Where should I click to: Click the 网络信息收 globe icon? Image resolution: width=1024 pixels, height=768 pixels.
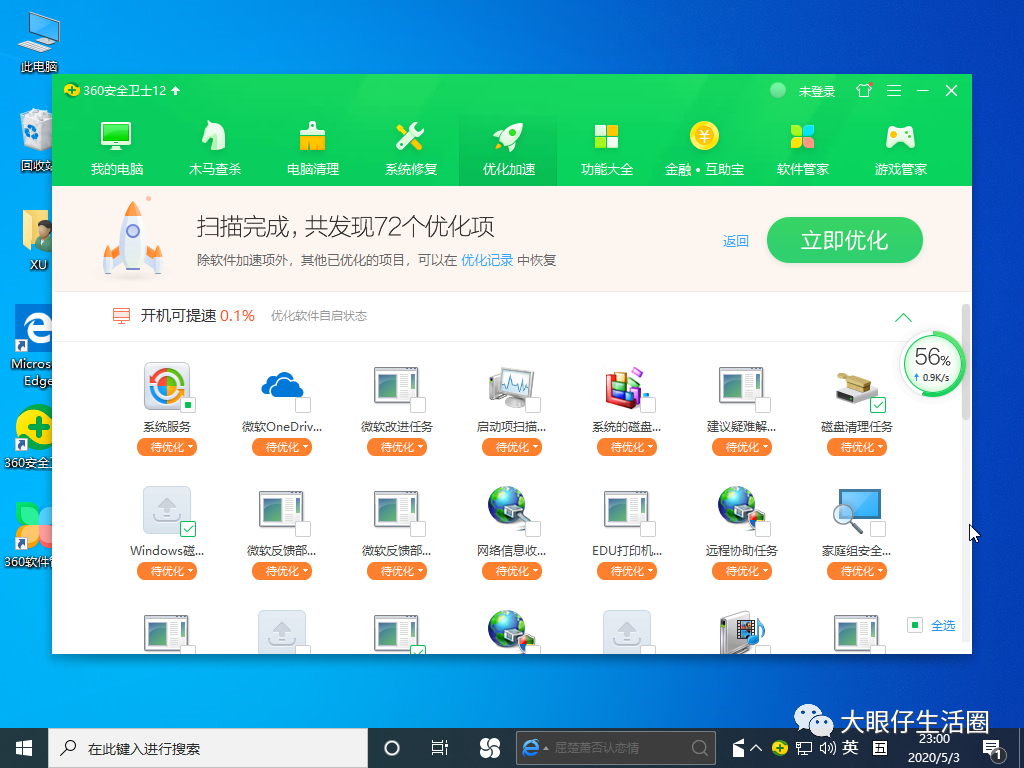click(509, 507)
